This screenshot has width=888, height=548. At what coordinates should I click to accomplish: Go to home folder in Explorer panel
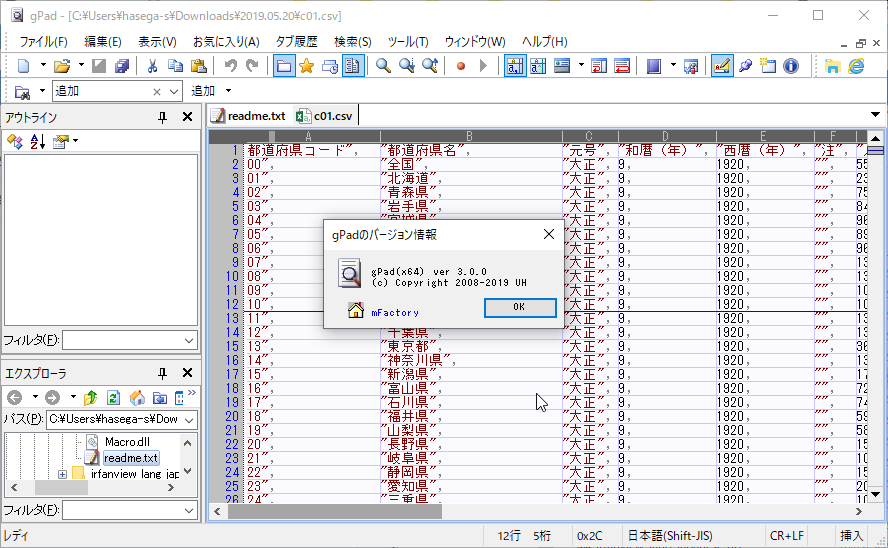click(136, 397)
